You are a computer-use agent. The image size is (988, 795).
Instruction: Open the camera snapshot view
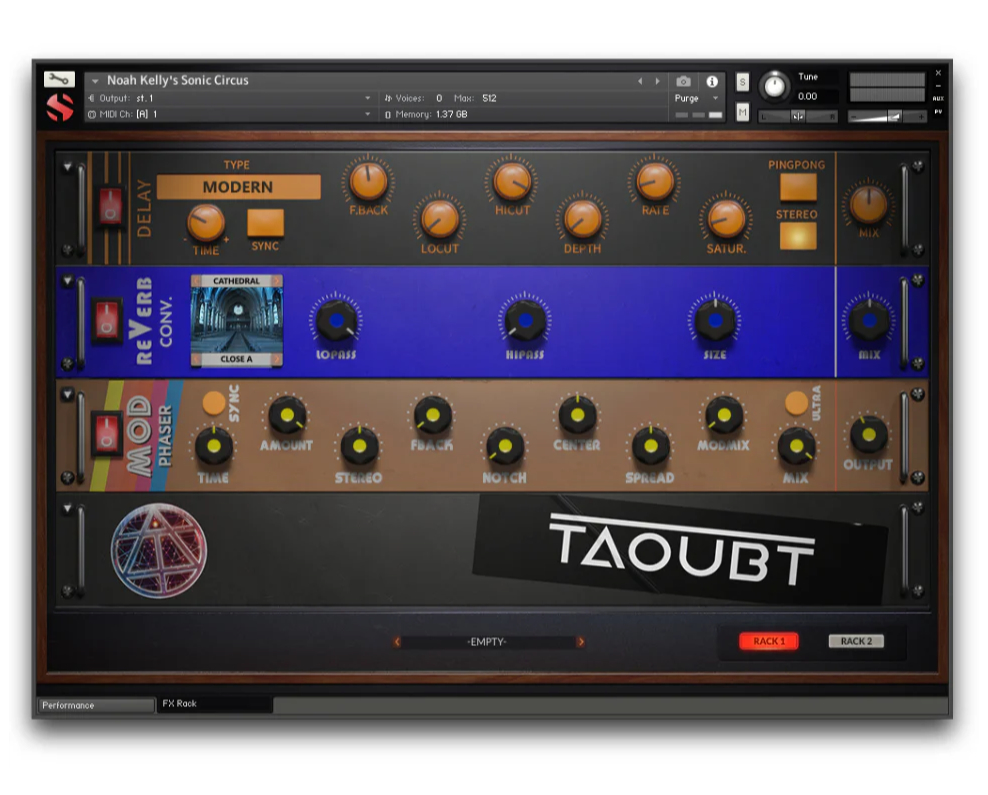point(683,82)
